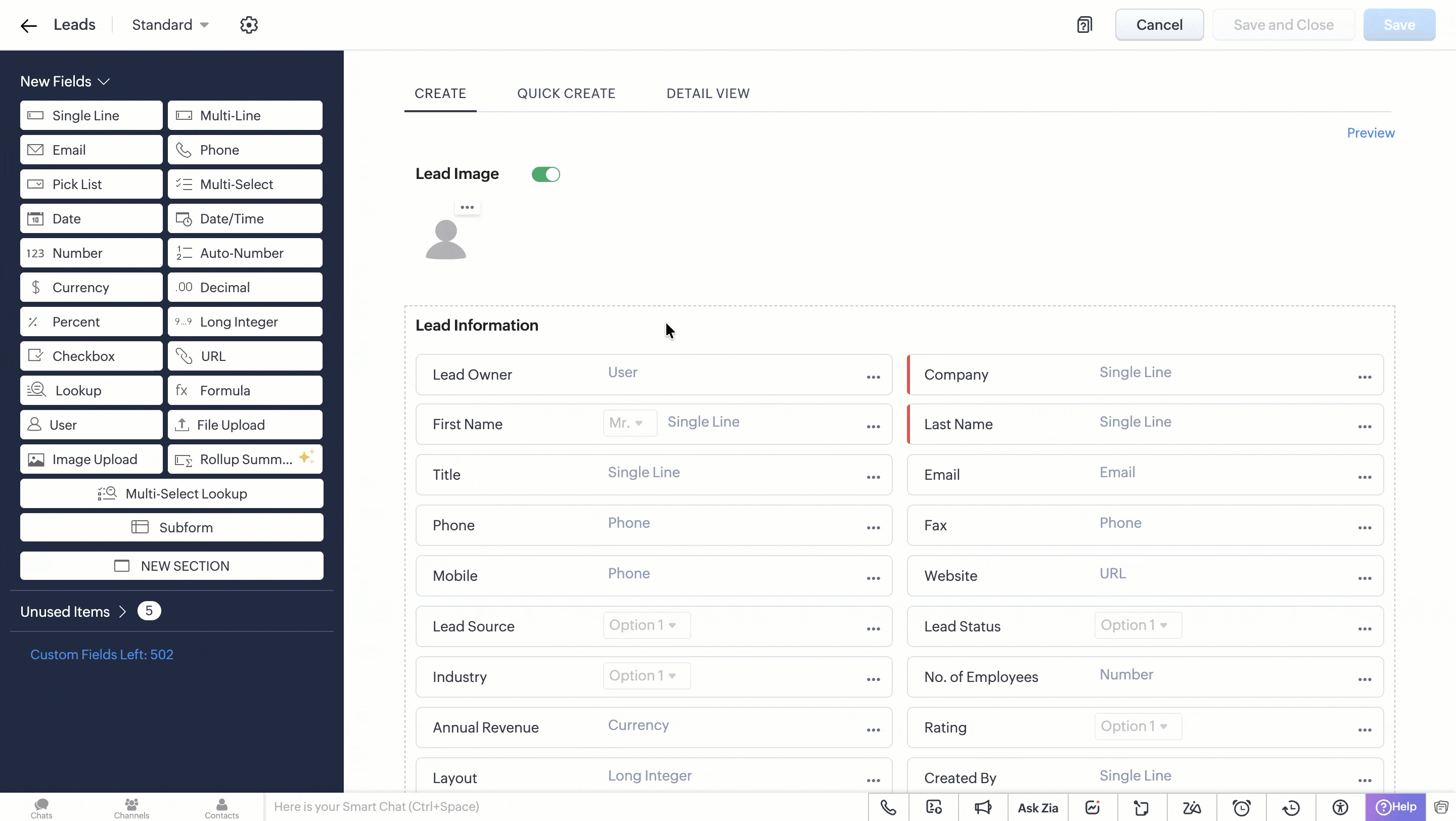This screenshot has width=1456, height=821.
Task: Open the phone dialer icon in bottom bar
Action: click(888, 807)
